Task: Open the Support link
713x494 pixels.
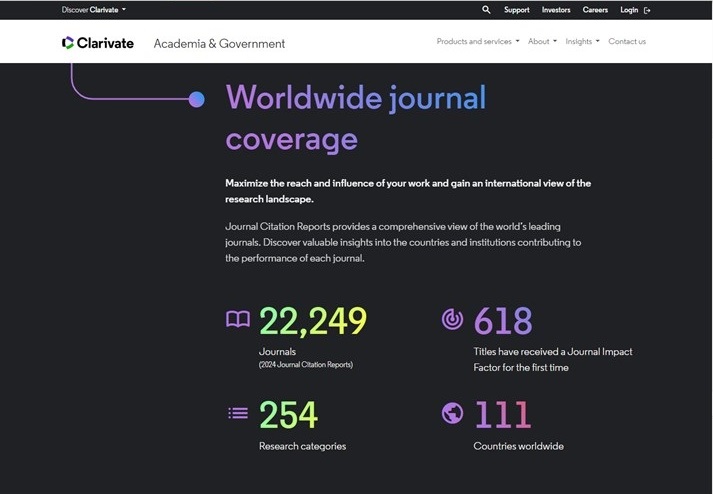Action: tap(517, 10)
